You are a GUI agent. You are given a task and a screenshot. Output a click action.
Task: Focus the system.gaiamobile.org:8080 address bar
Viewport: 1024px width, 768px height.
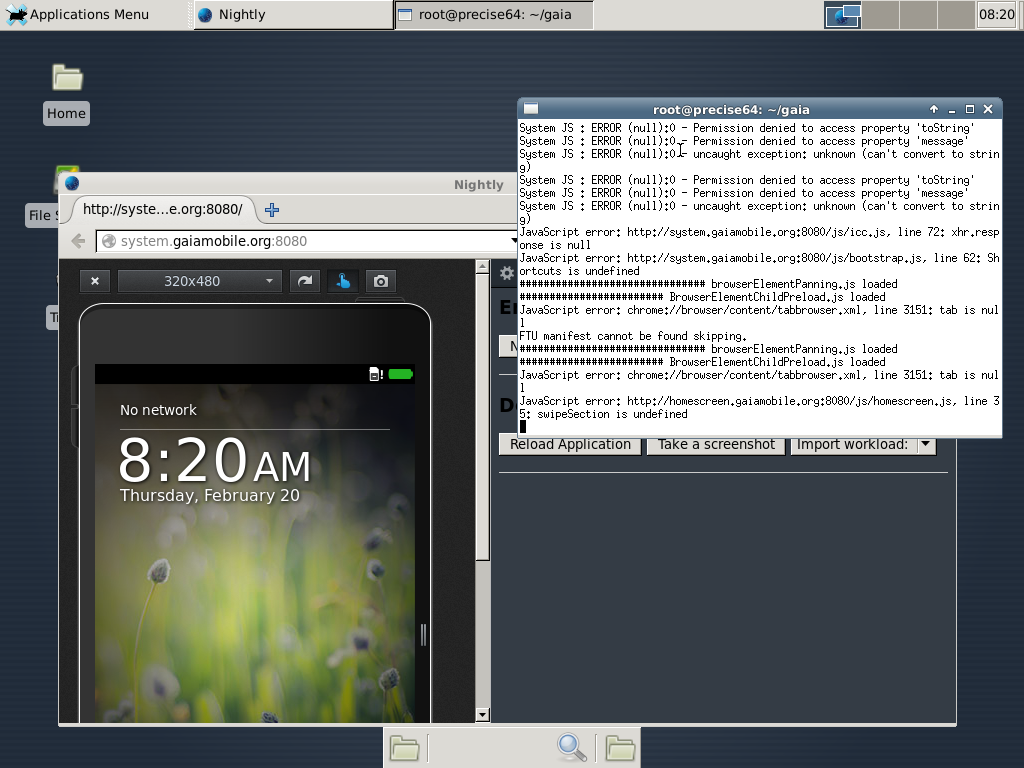(x=307, y=241)
